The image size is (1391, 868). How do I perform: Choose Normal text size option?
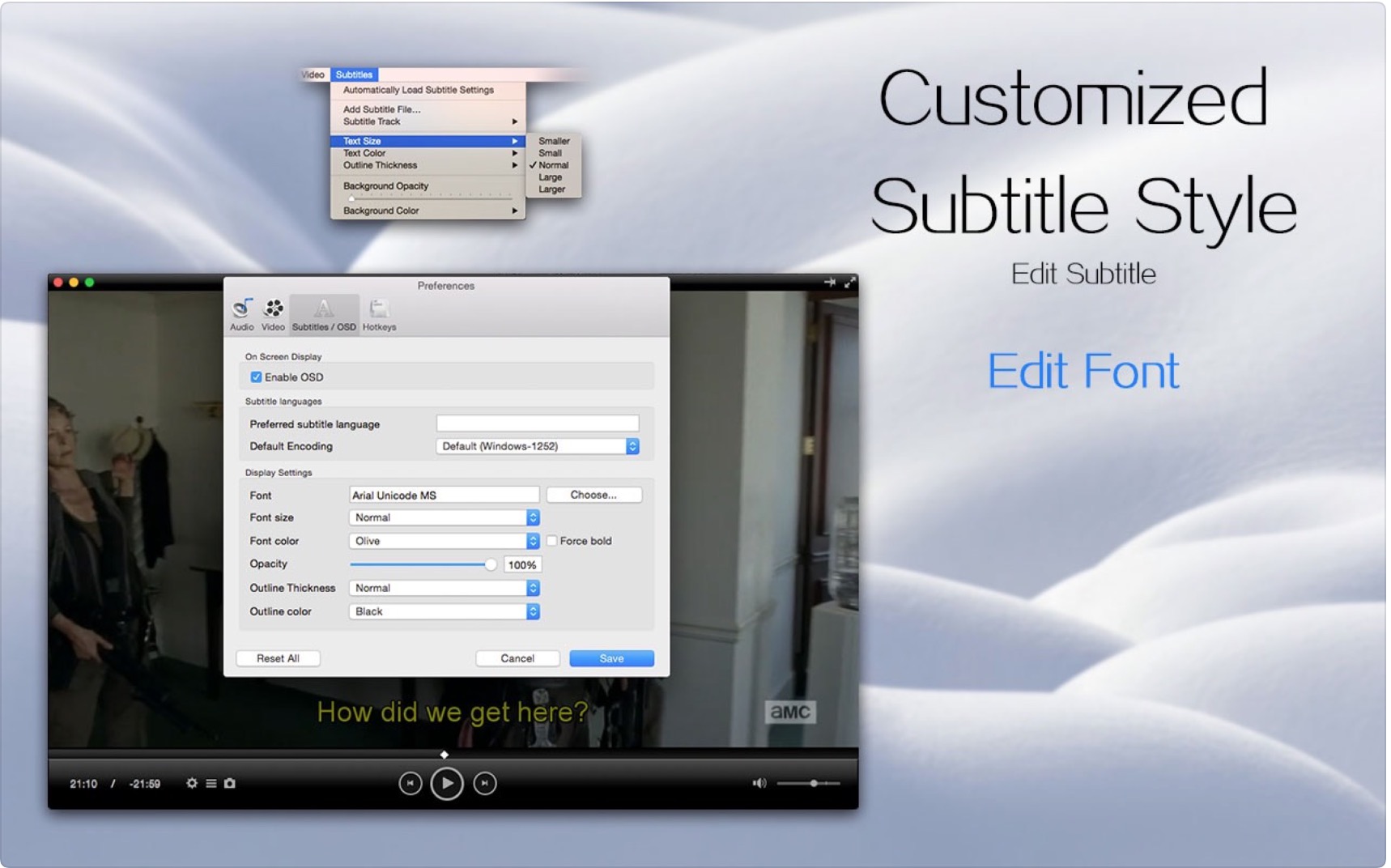[x=554, y=165]
